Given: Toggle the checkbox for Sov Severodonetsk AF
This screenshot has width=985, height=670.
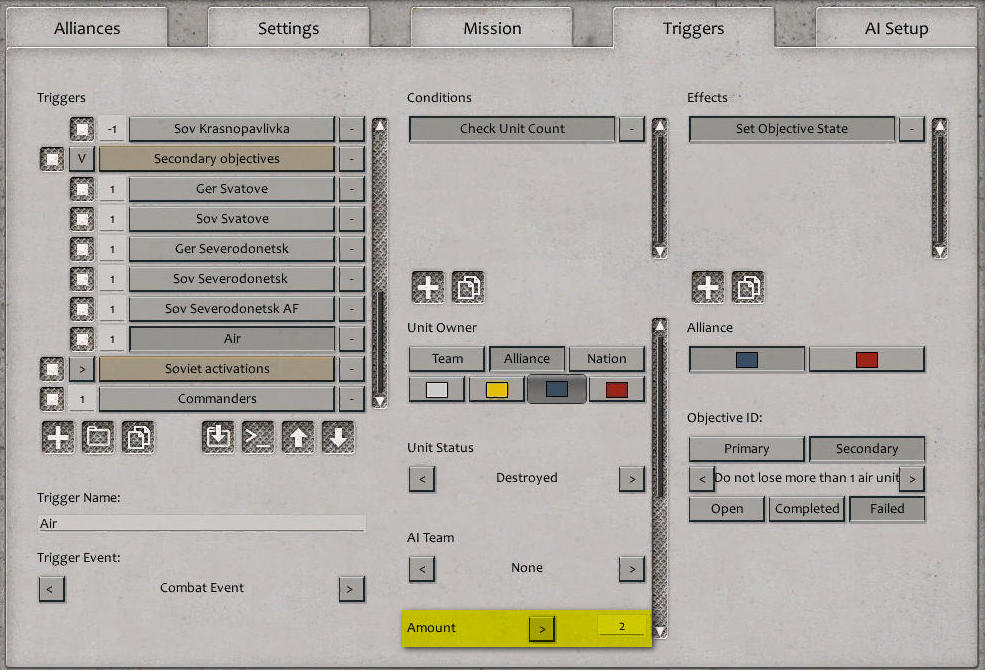Looking at the screenshot, I should (82, 309).
